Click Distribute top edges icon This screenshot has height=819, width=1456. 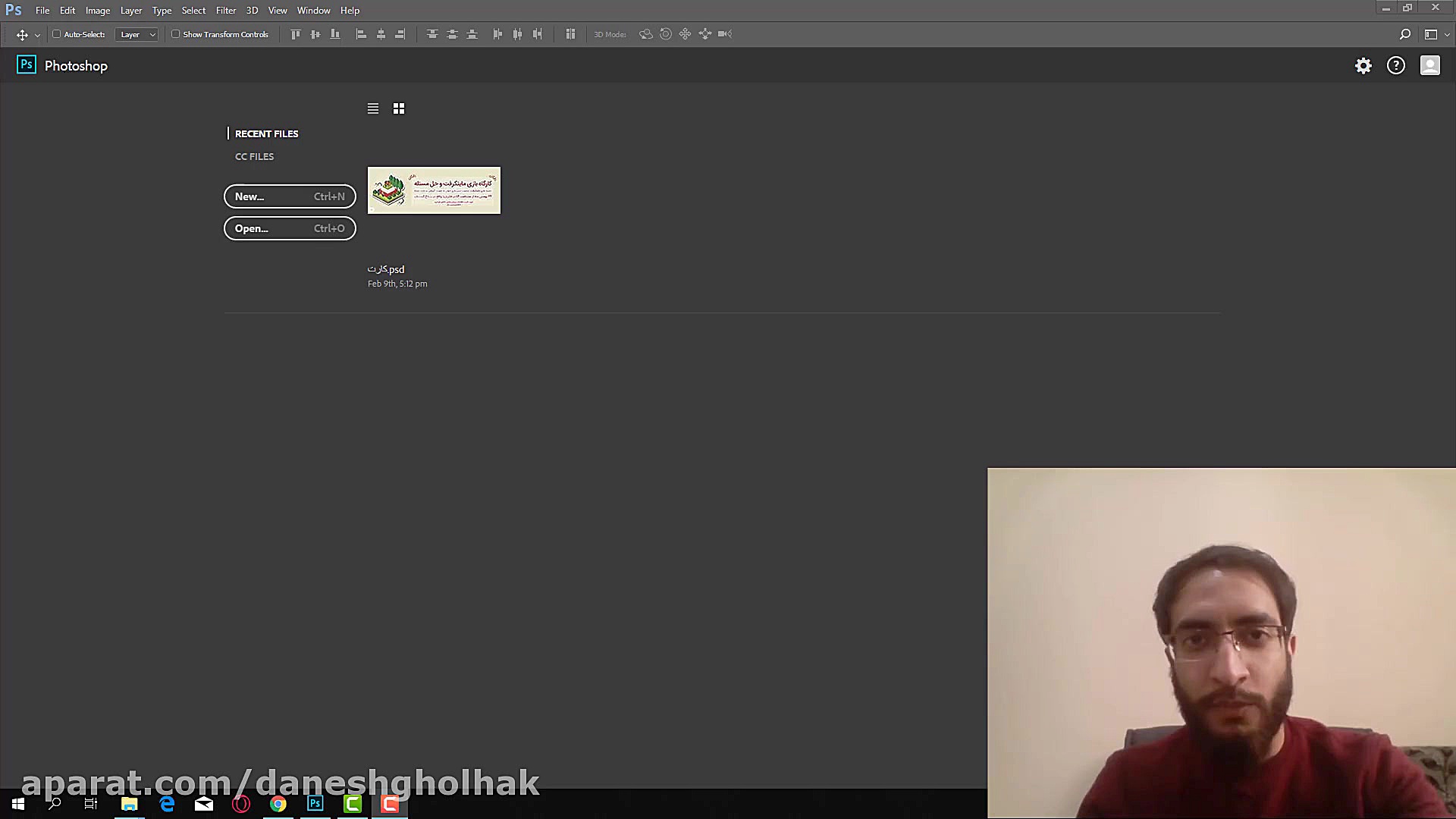coord(432,34)
